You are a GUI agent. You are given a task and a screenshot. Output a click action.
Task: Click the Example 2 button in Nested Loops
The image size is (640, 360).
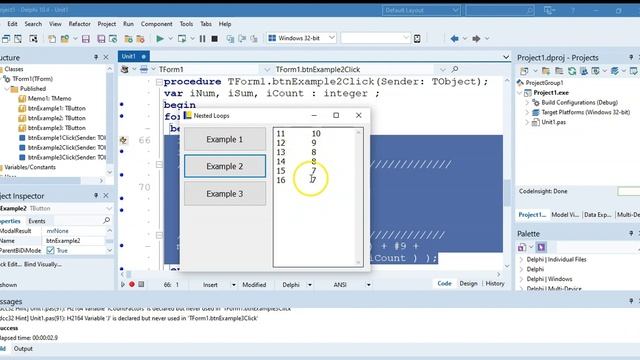[x=224, y=166]
